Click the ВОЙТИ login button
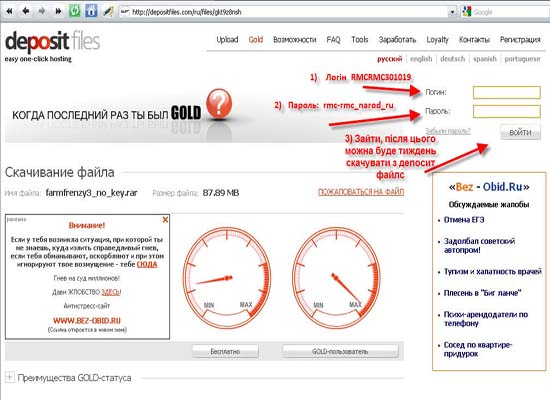 tap(520, 132)
